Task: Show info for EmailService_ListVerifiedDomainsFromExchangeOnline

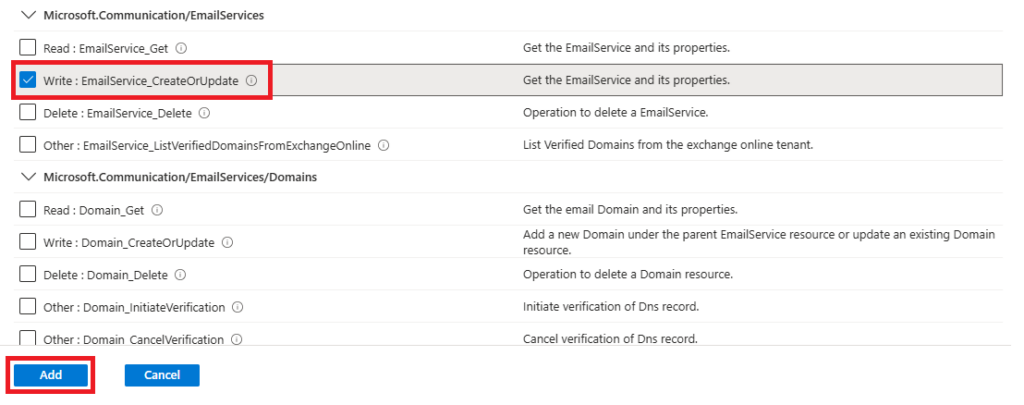Action: coord(384,146)
